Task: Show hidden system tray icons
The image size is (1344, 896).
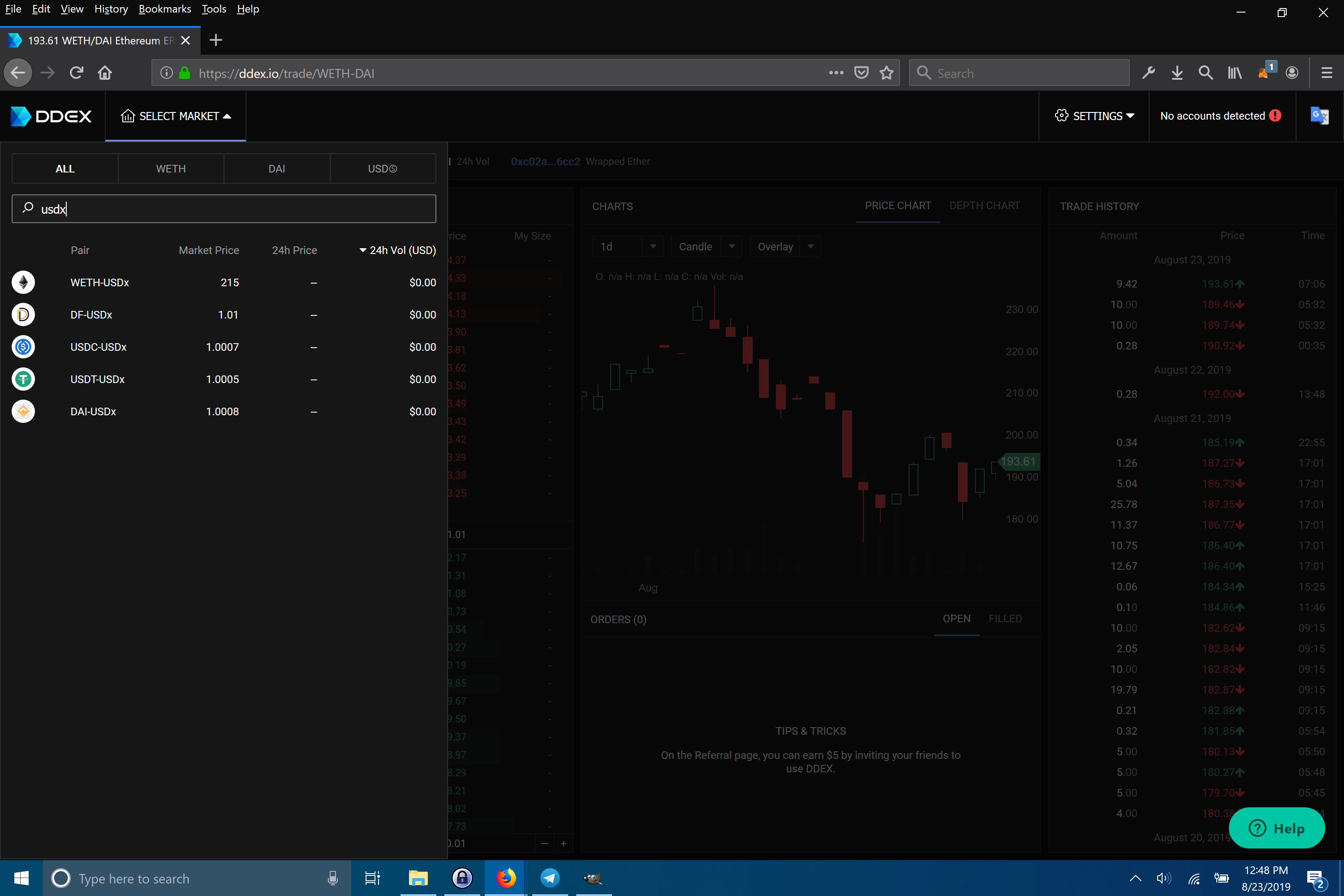Action: pyautogui.click(x=1135, y=878)
